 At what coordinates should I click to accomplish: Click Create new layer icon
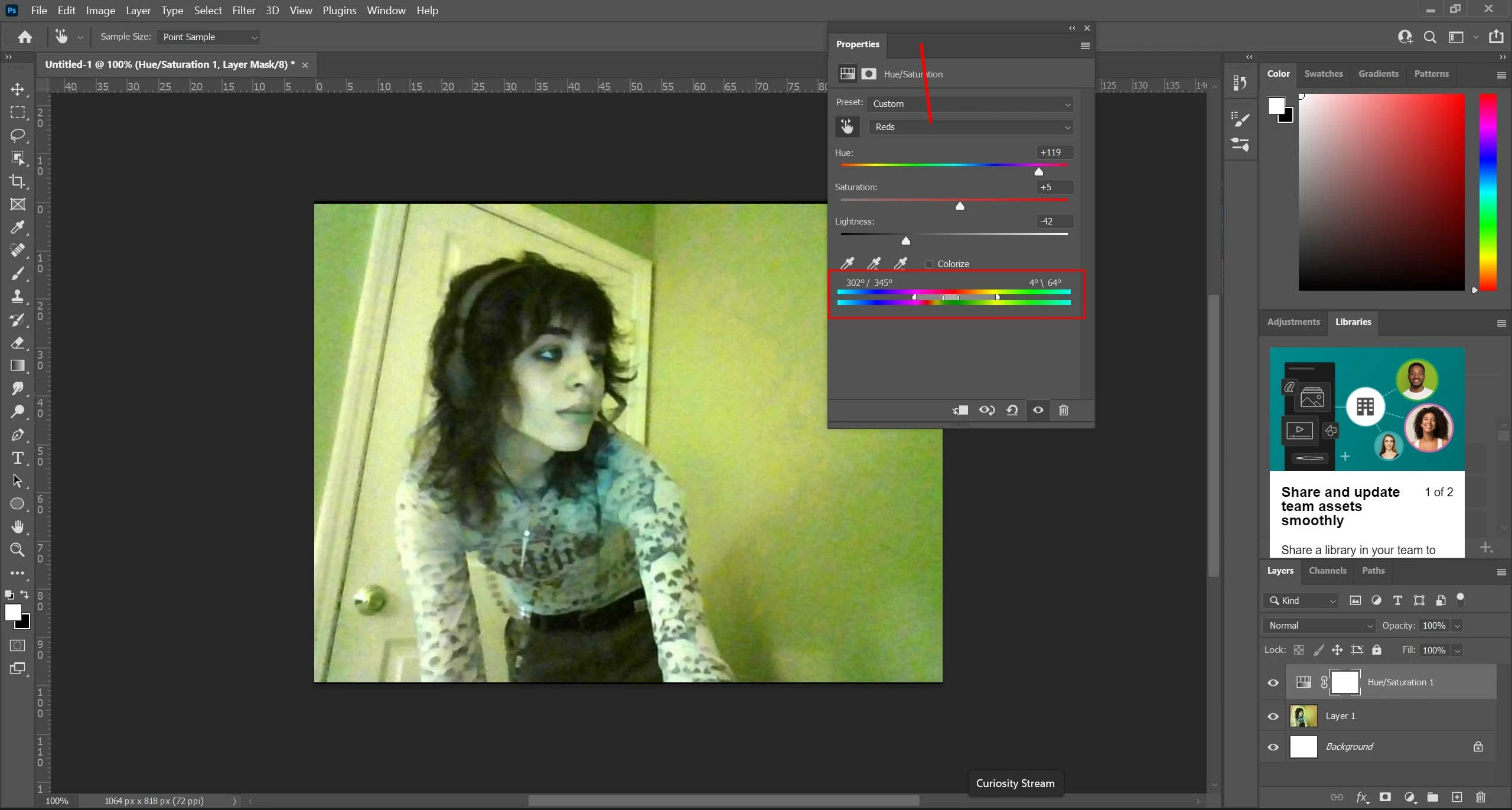pos(1456,797)
